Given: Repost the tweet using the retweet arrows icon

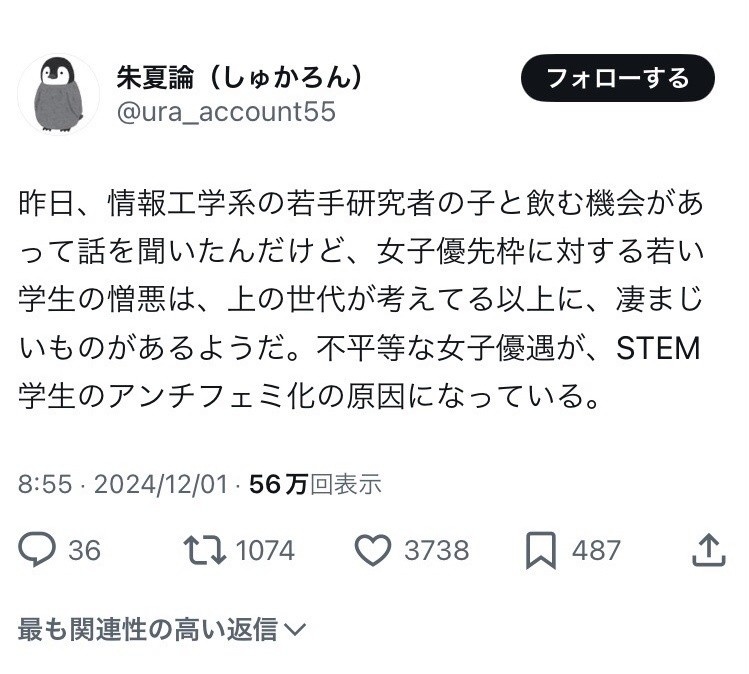Looking at the screenshot, I should pyautogui.click(x=203, y=549).
